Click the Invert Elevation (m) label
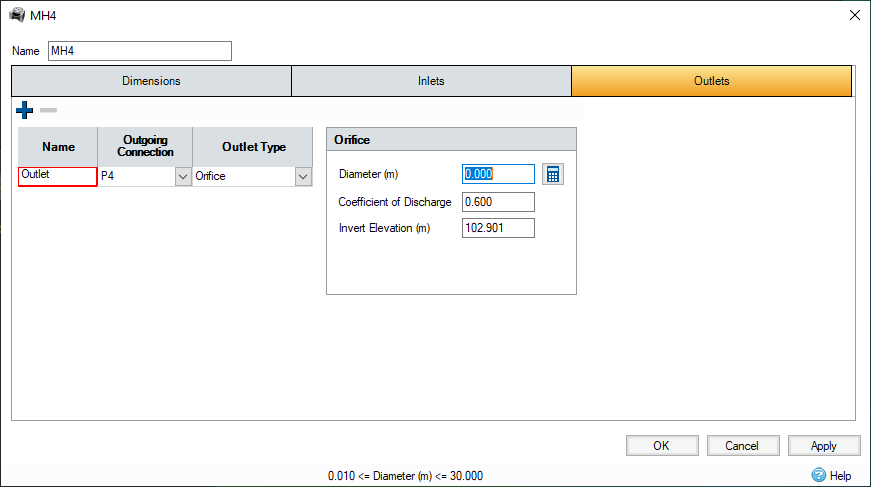 point(384,228)
